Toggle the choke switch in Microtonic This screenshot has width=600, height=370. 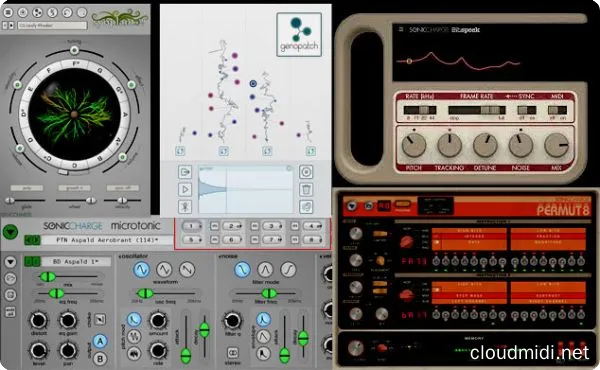tap(100, 319)
